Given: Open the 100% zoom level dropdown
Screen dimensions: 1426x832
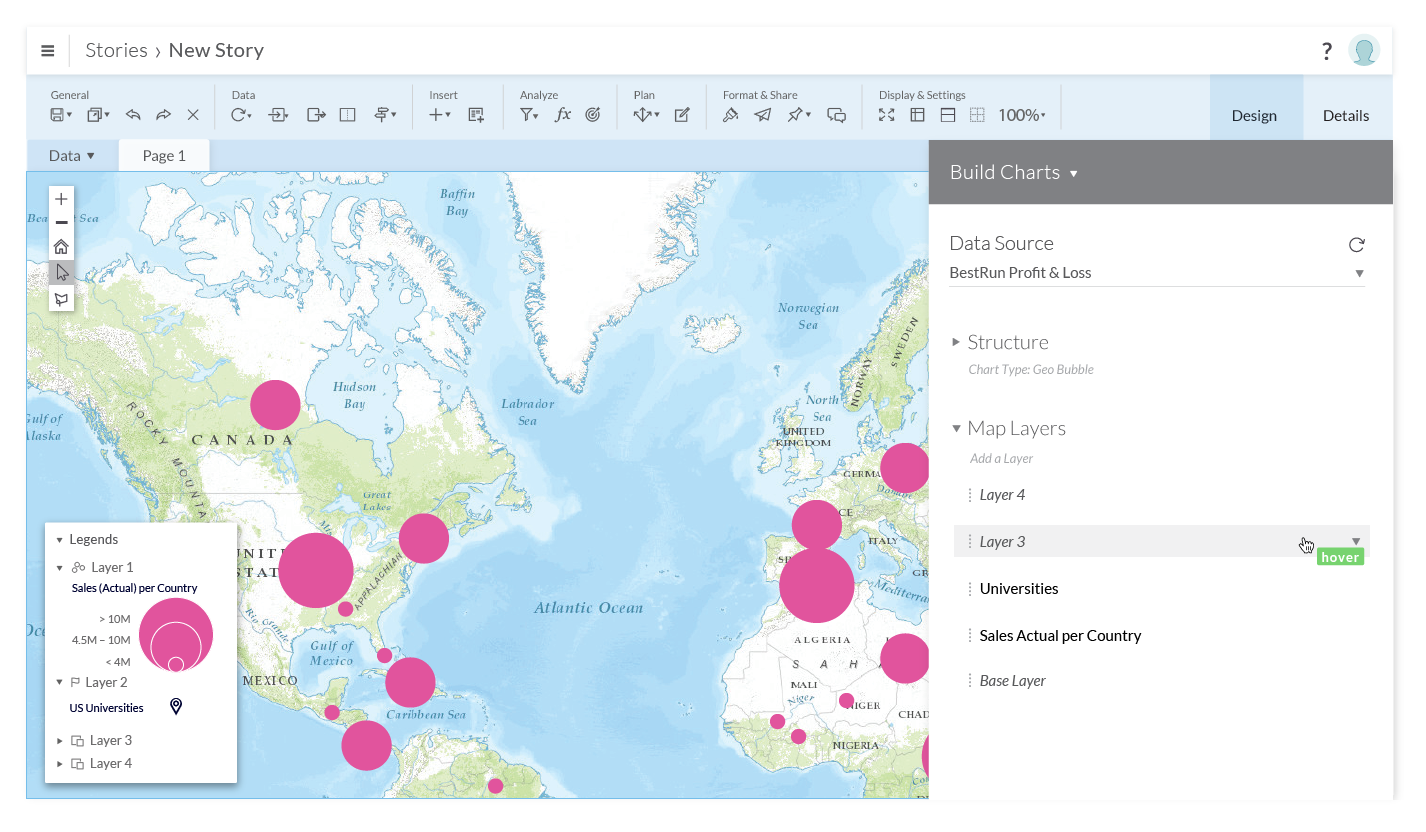Looking at the screenshot, I should click(1021, 115).
